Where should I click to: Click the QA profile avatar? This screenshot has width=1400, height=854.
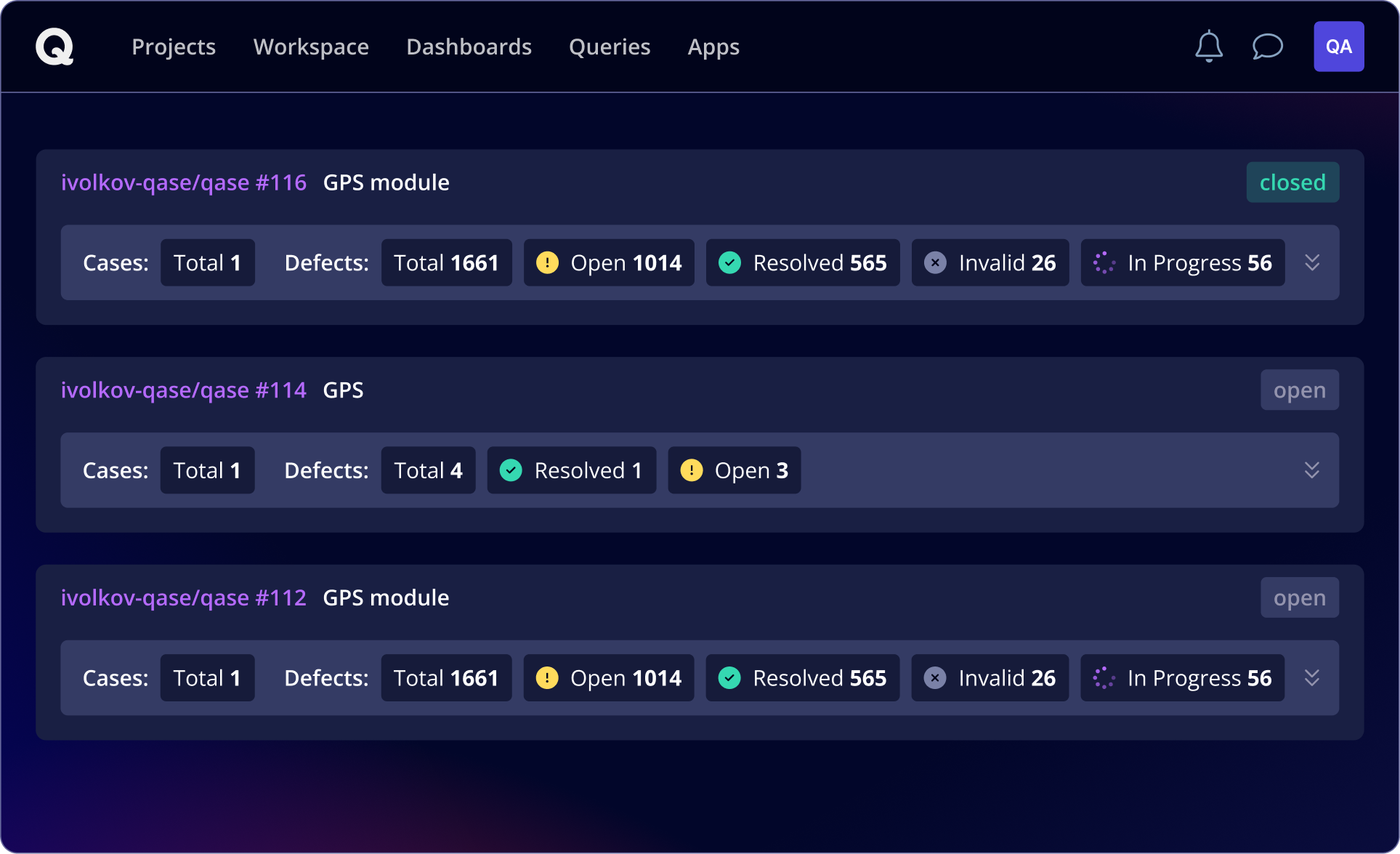coord(1338,47)
